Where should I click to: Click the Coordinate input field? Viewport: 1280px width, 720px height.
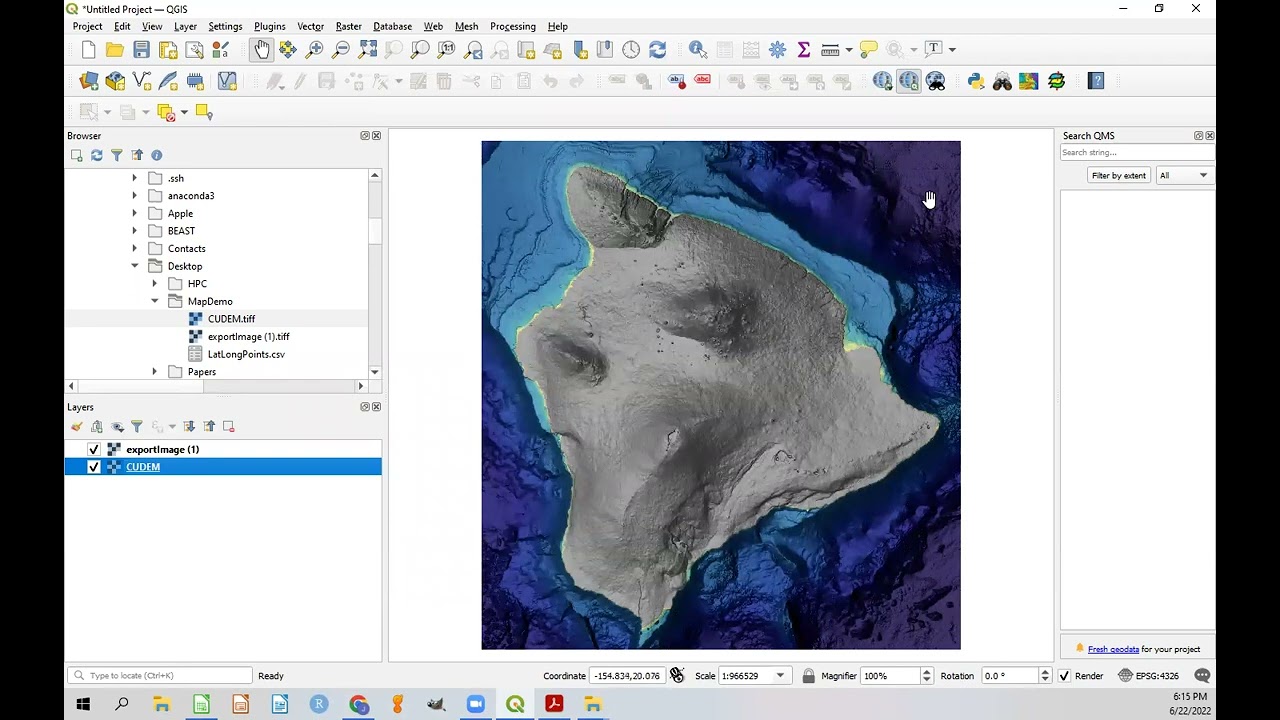[627, 676]
